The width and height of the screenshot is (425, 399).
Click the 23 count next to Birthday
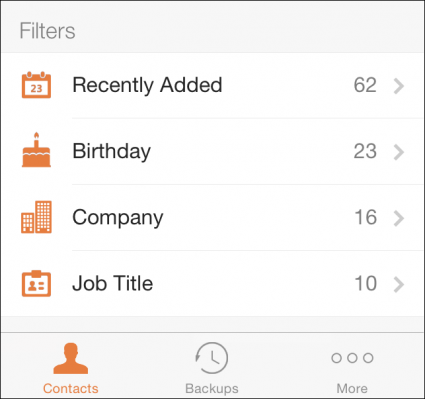click(x=365, y=151)
